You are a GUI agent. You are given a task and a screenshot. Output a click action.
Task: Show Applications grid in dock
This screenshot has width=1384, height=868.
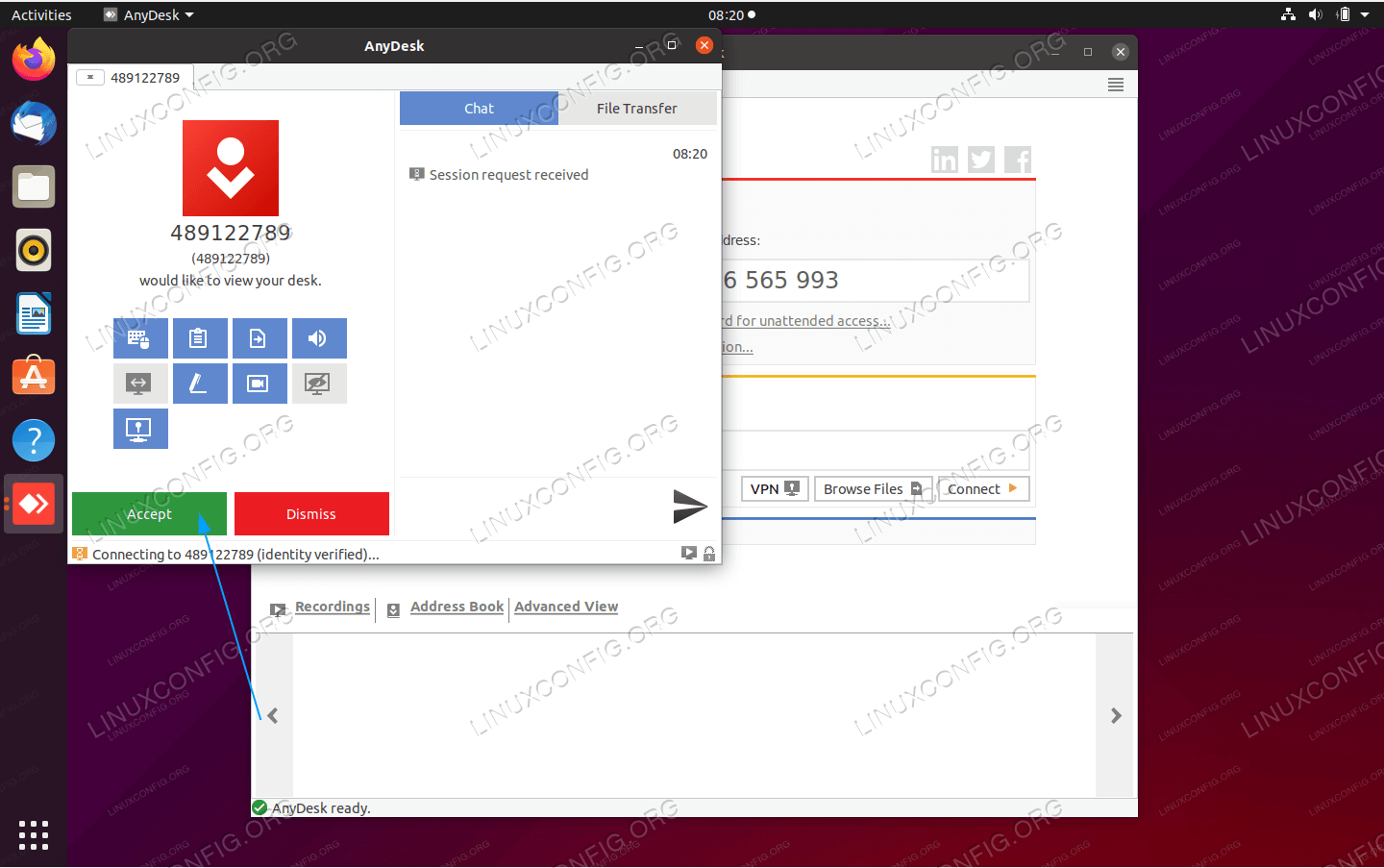34,834
